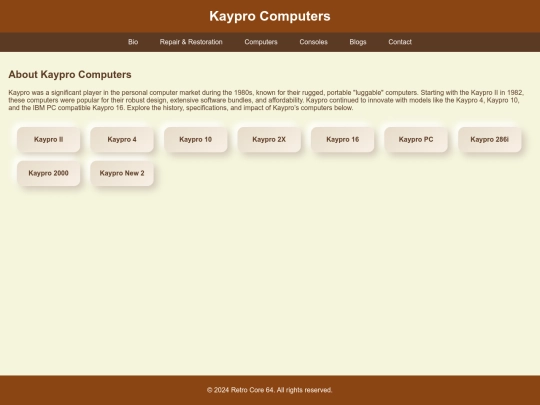This screenshot has width=540, height=405.
Task: Open the Kaypro 4 model card
Action: (122, 139)
